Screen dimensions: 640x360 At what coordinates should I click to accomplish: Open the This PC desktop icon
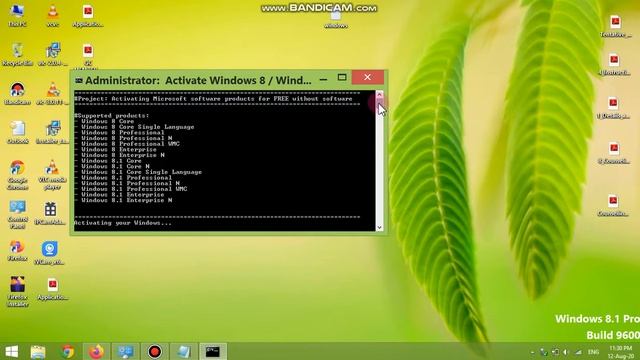tap(17, 15)
